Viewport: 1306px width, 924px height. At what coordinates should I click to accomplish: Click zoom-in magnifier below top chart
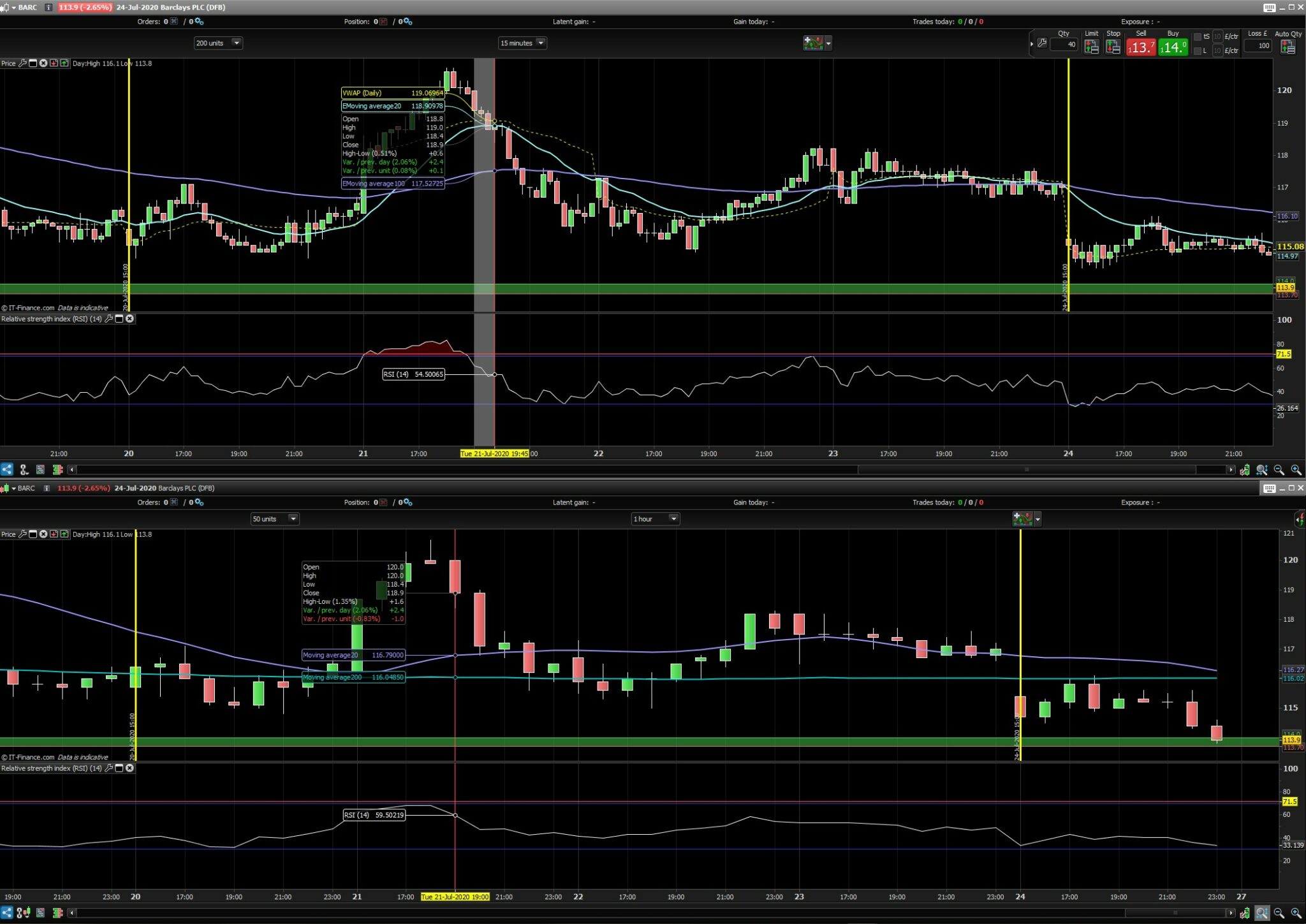click(1296, 470)
